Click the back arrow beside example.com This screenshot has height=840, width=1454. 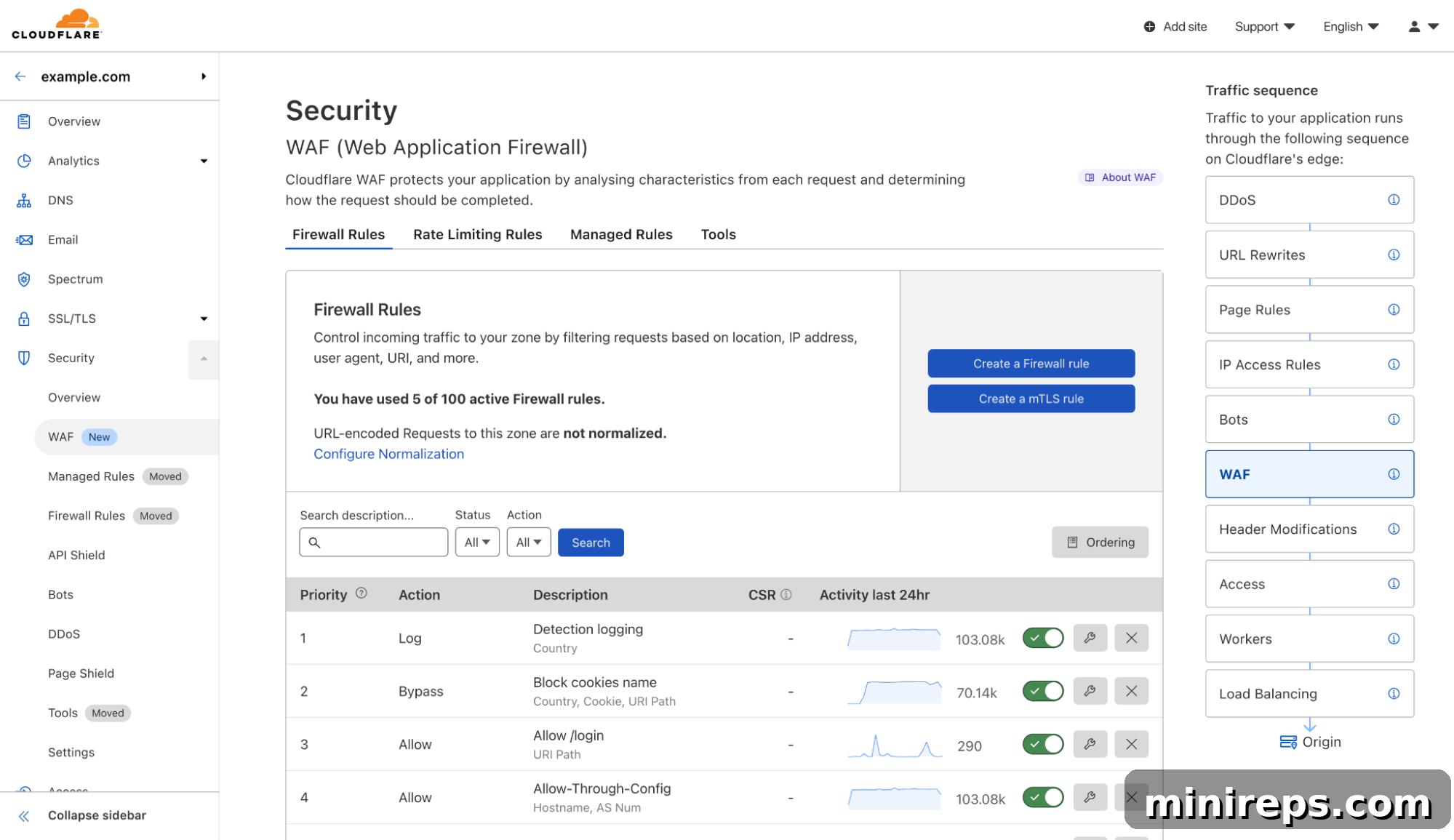pyautogui.click(x=20, y=76)
